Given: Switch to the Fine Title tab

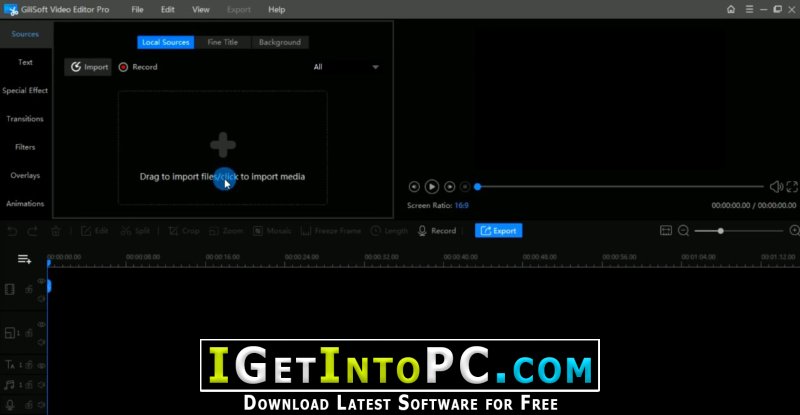Looking at the screenshot, I should pos(222,42).
